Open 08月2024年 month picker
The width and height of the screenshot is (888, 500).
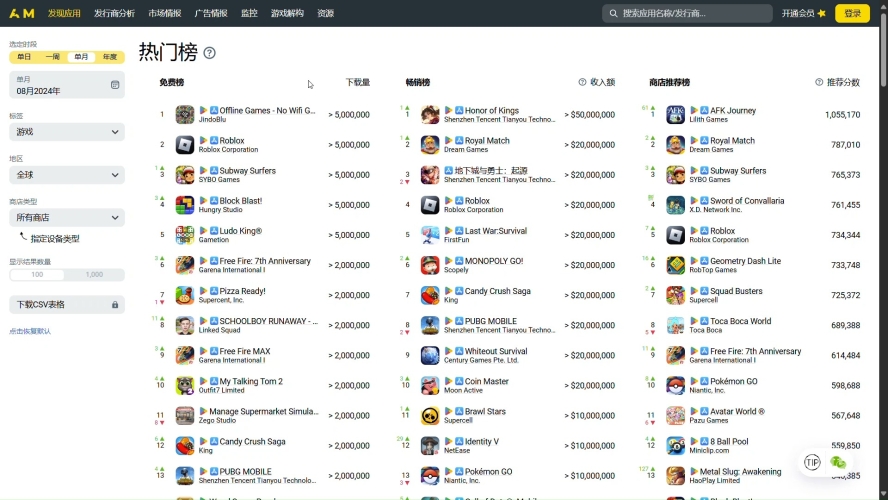[x=67, y=85]
